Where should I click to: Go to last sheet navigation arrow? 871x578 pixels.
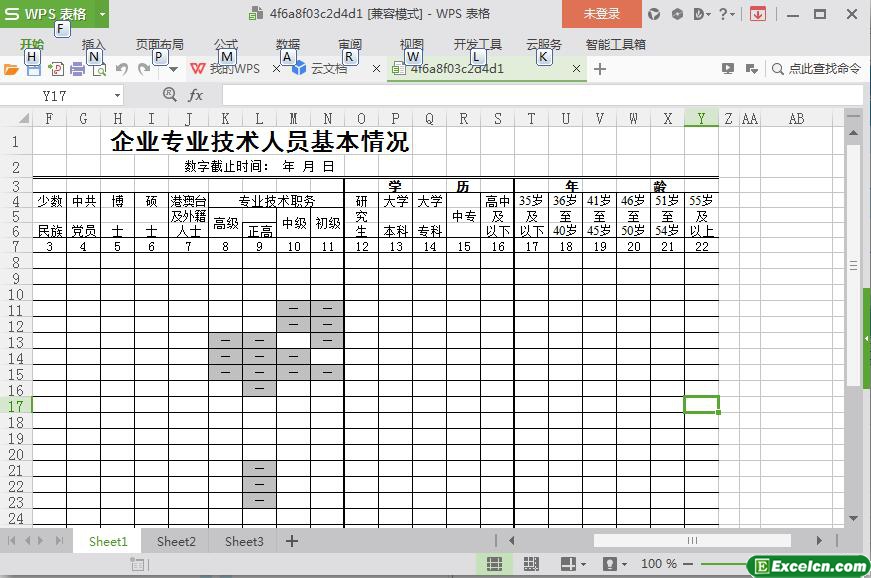tap(59, 541)
